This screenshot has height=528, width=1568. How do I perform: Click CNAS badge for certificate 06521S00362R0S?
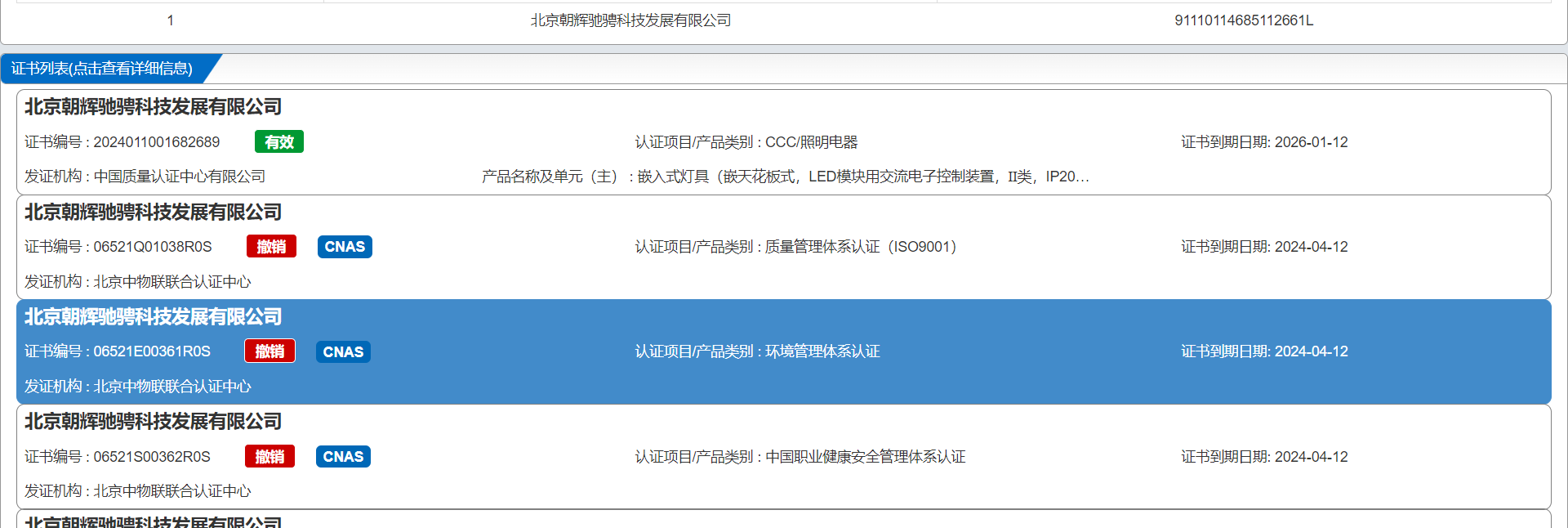click(343, 456)
